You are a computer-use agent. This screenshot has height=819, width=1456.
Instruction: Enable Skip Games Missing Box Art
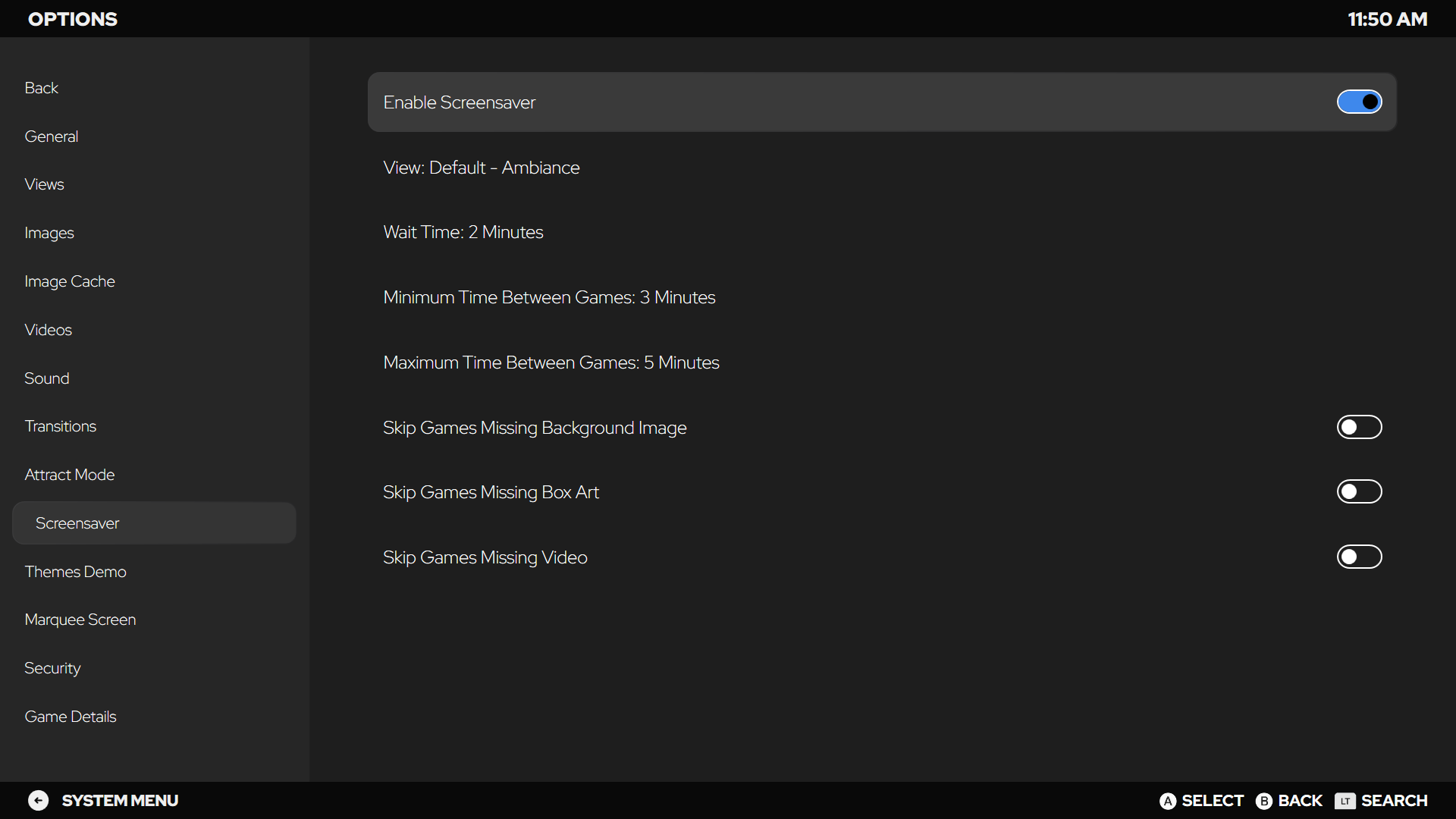pyautogui.click(x=1359, y=491)
